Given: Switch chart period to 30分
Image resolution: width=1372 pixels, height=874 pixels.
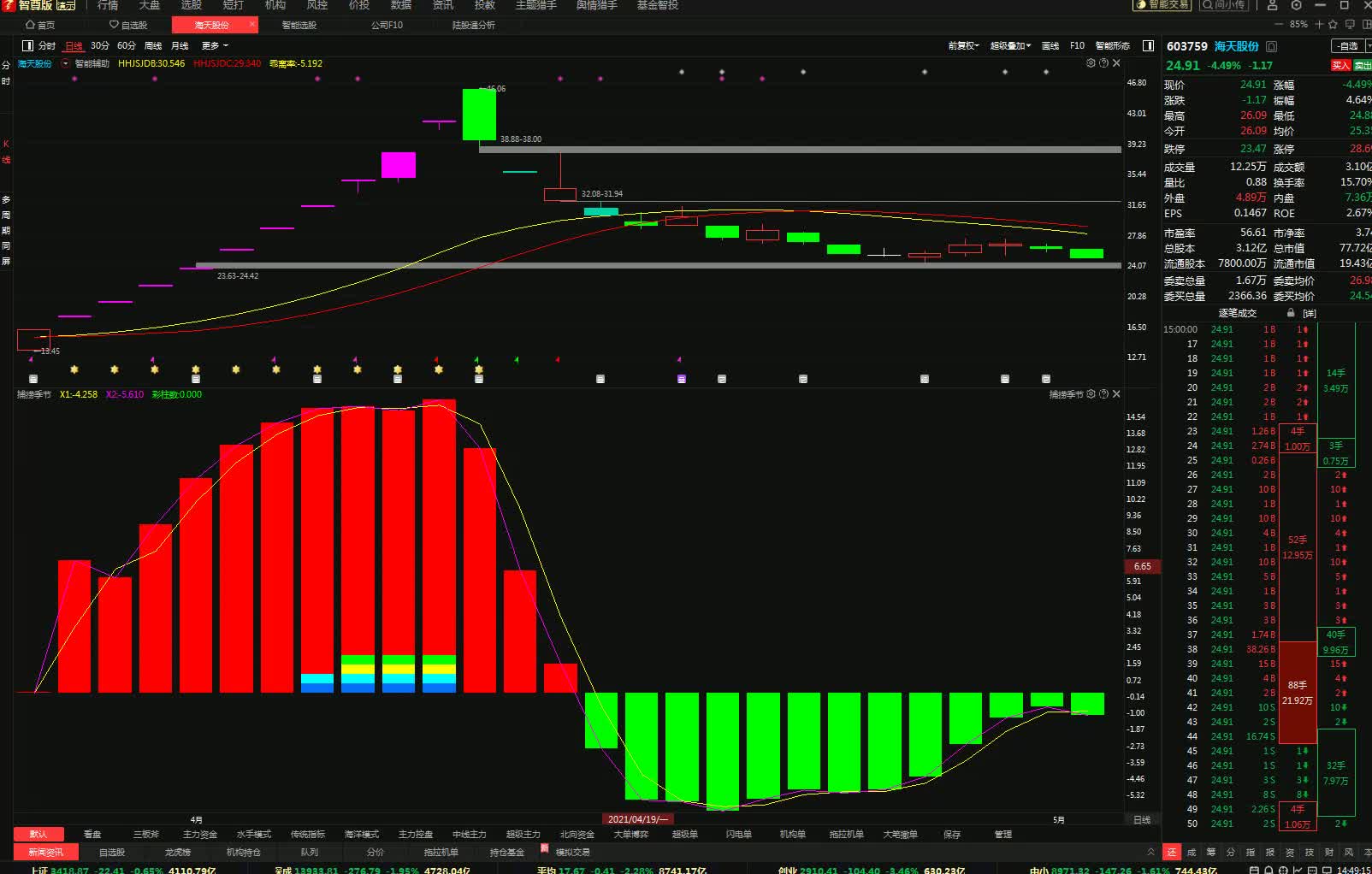Looking at the screenshot, I should tap(100, 46).
